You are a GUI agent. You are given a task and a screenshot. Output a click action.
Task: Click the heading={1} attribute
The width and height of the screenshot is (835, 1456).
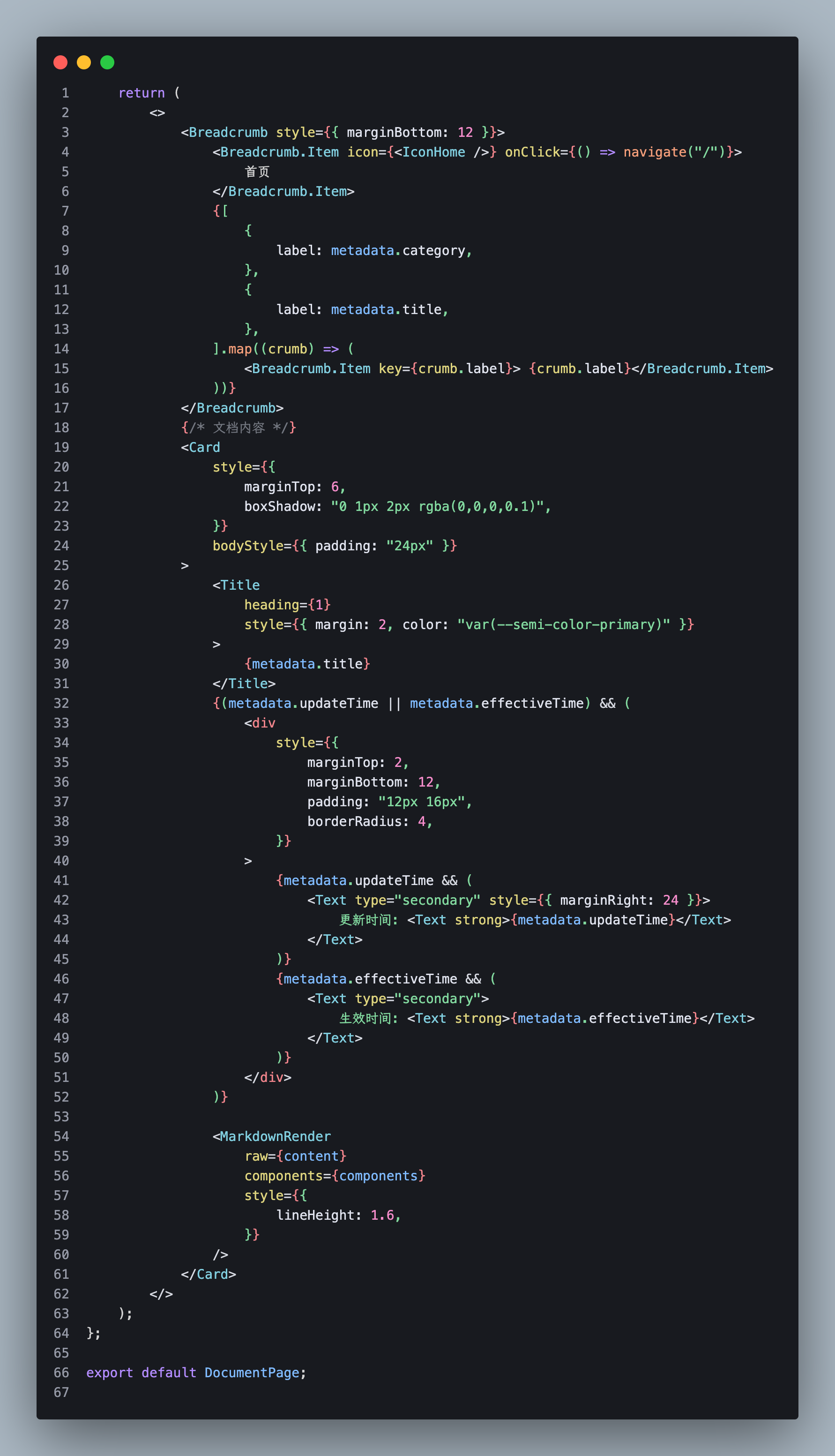point(287,605)
